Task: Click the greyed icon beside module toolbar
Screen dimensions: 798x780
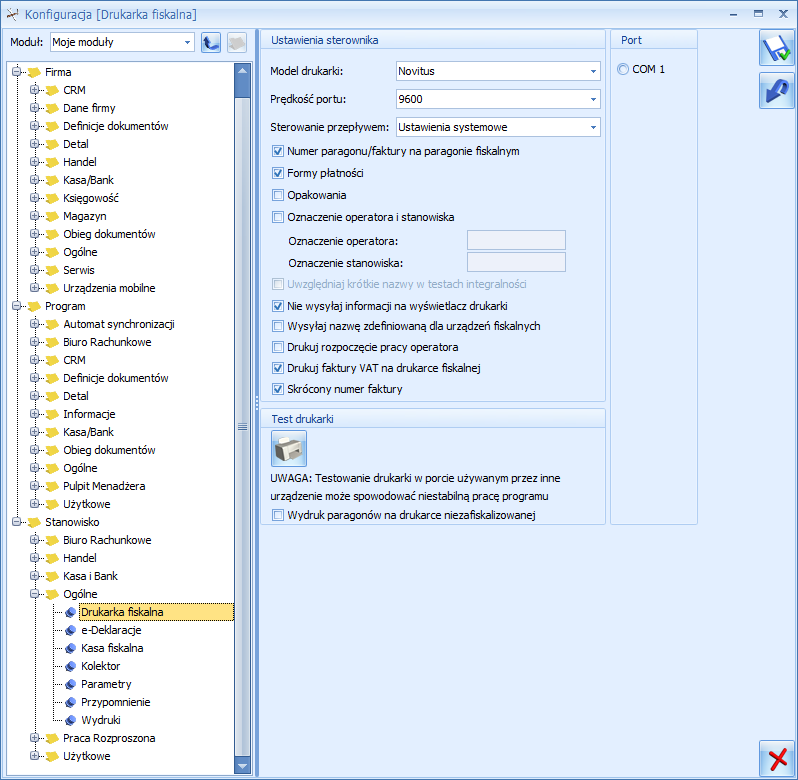Action: pos(237,42)
